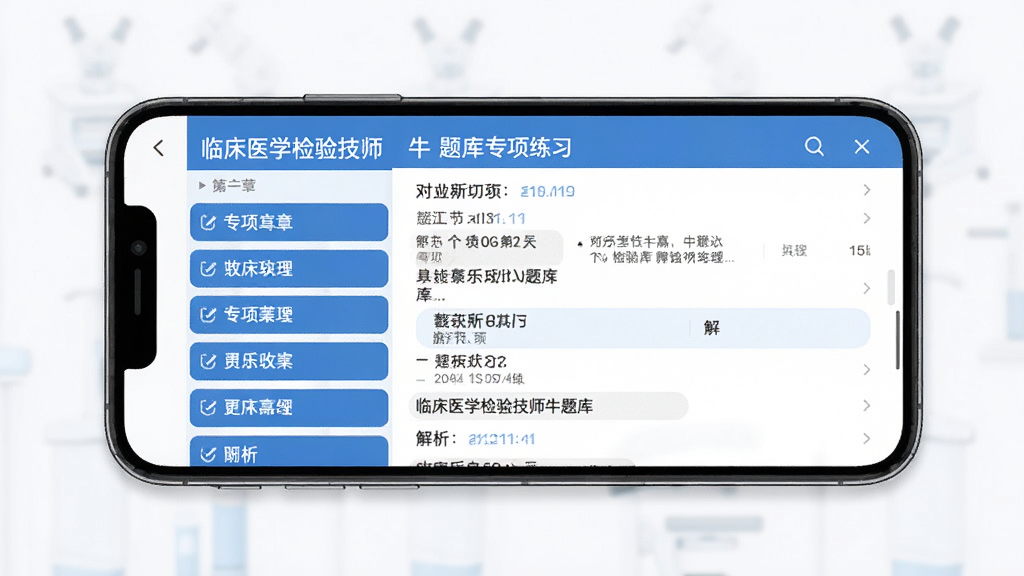Expand the 第二章 chapter triangle
Image resolution: width=1024 pixels, height=576 pixels.
point(202,185)
